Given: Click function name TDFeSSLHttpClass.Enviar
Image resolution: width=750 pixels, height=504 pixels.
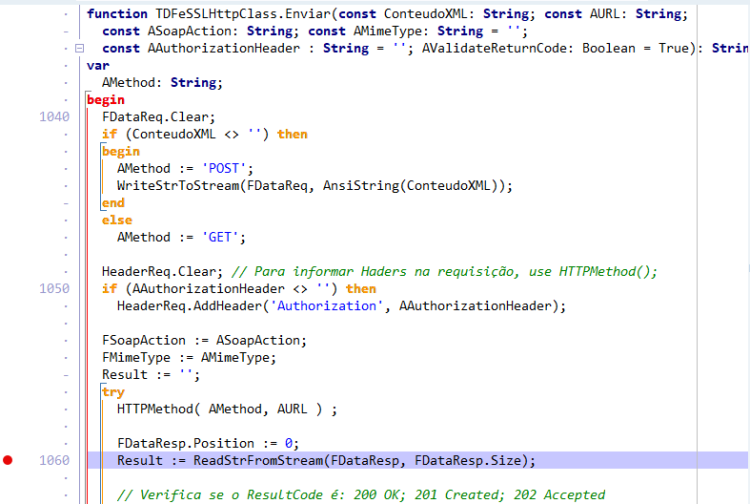Looking at the screenshot, I should coord(244,14).
